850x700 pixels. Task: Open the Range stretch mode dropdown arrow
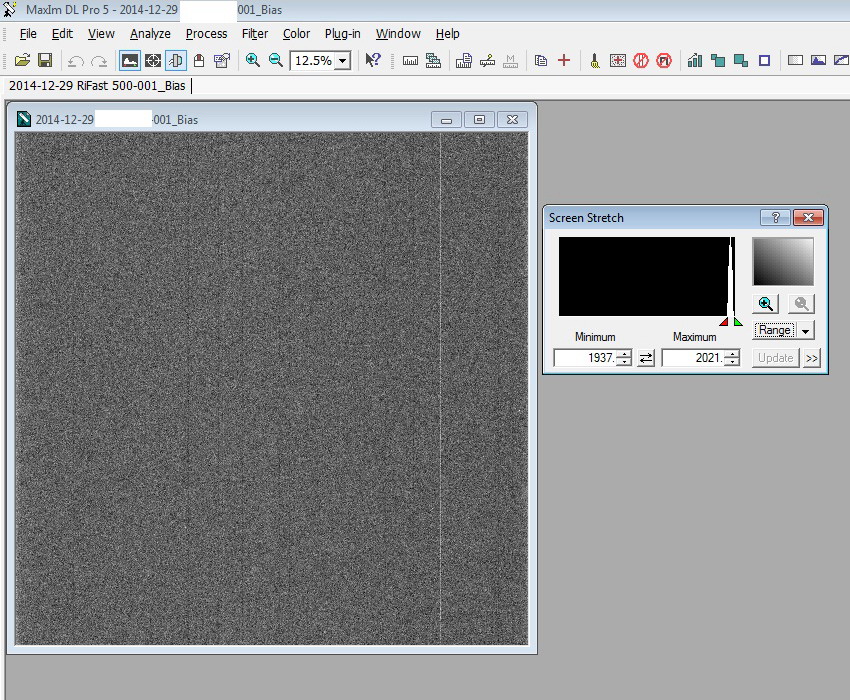click(x=806, y=331)
